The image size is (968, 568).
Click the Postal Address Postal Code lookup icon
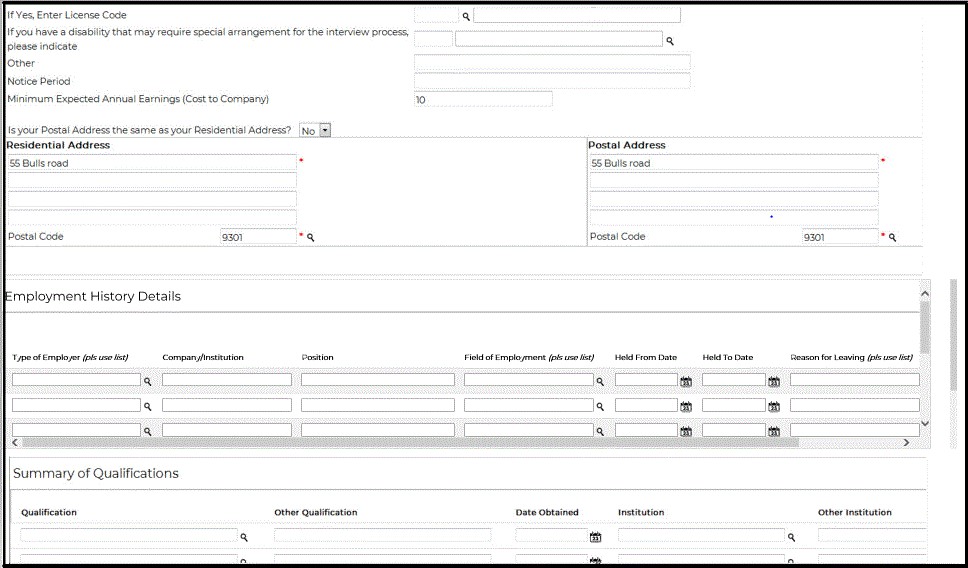pos(892,238)
